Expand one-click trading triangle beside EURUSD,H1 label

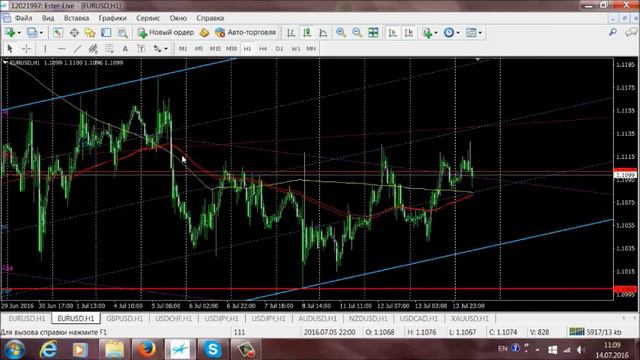pyautogui.click(x=5, y=62)
